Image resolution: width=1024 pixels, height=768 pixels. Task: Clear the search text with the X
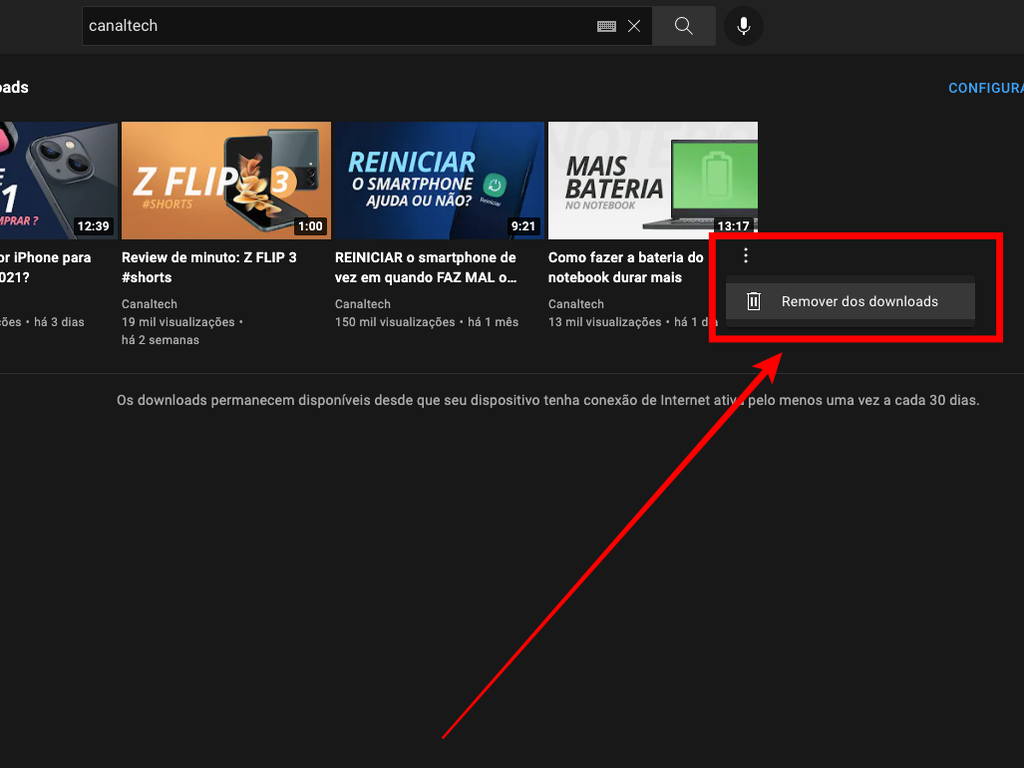[x=633, y=26]
